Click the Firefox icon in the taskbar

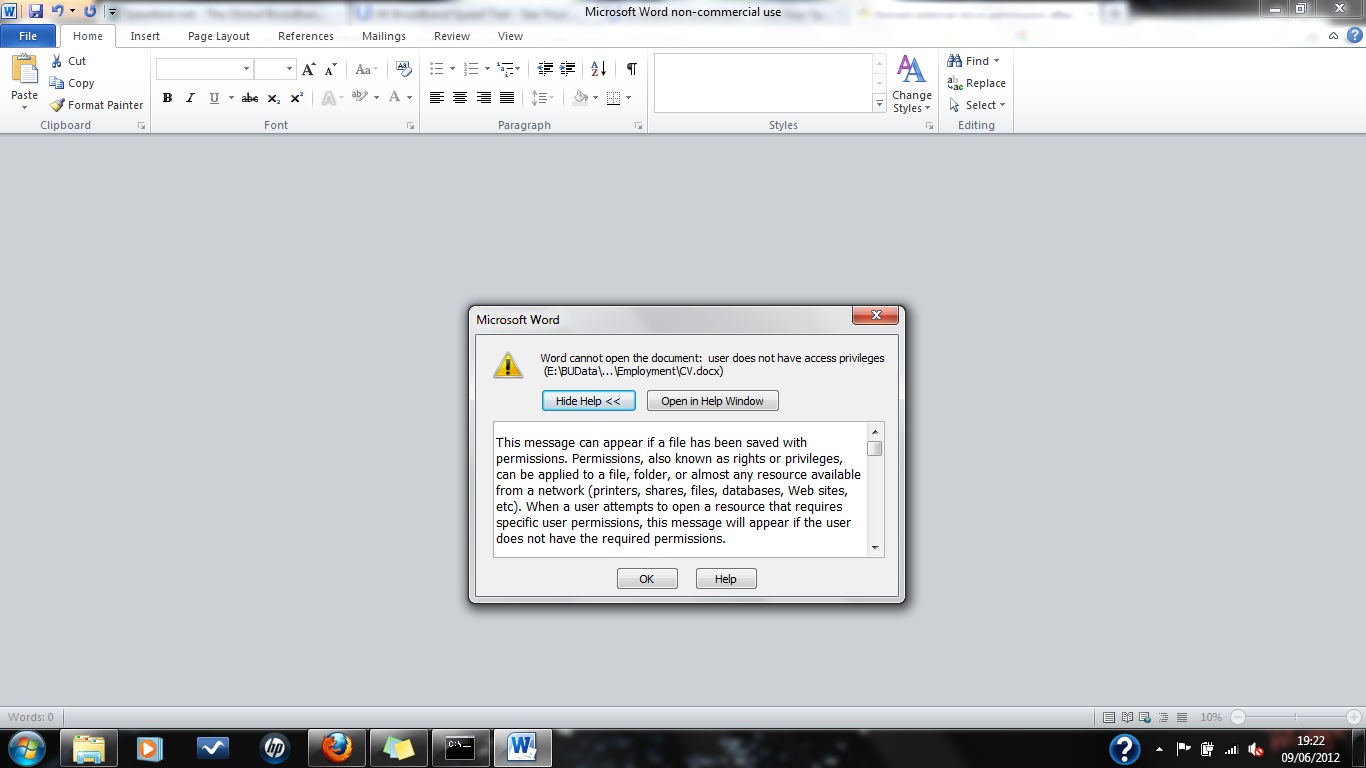click(x=336, y=748)
